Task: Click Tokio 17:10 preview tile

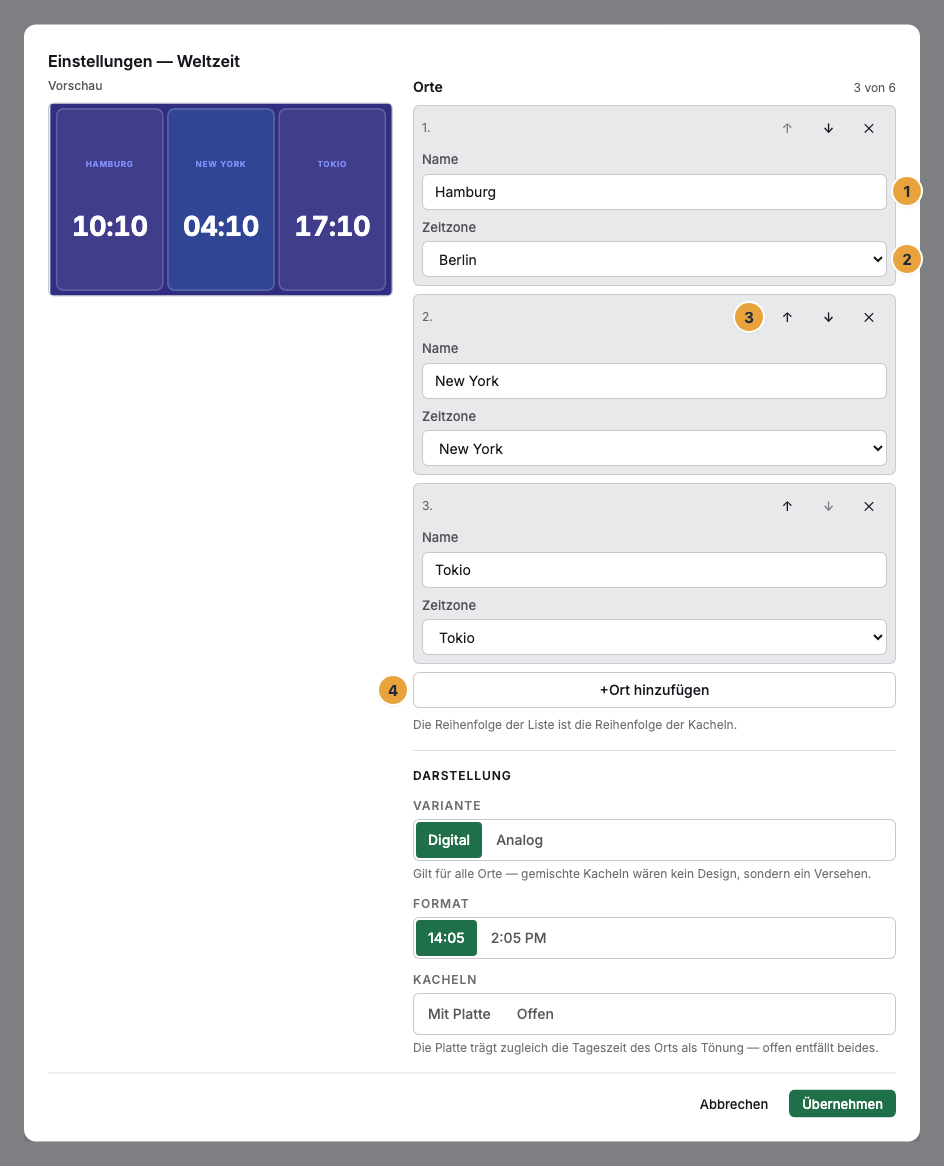Action: tap(332, 199)
